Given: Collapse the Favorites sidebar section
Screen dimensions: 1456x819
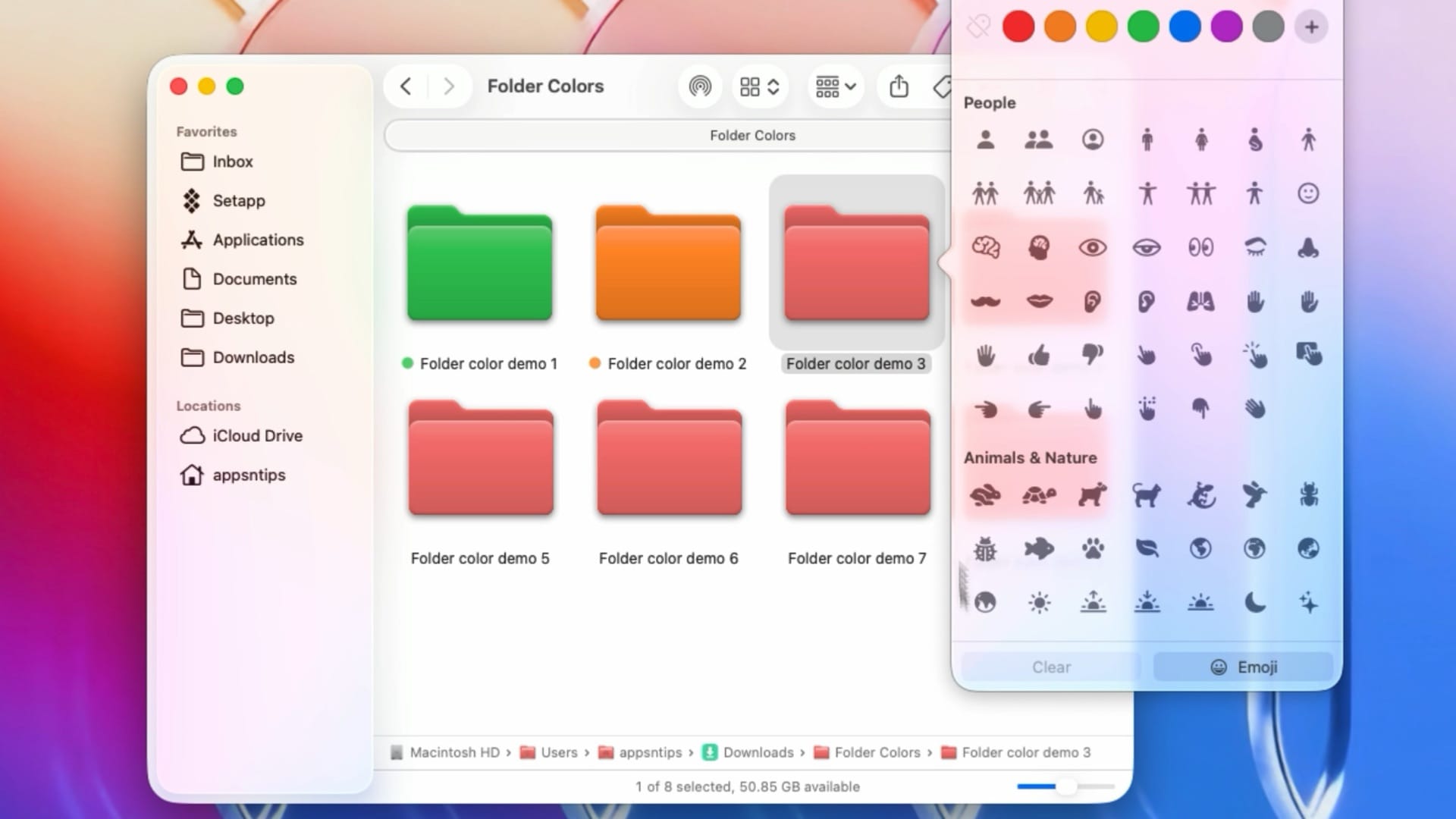Looking at the screenshot, I should pyautogui.click(x=206, y=130).
